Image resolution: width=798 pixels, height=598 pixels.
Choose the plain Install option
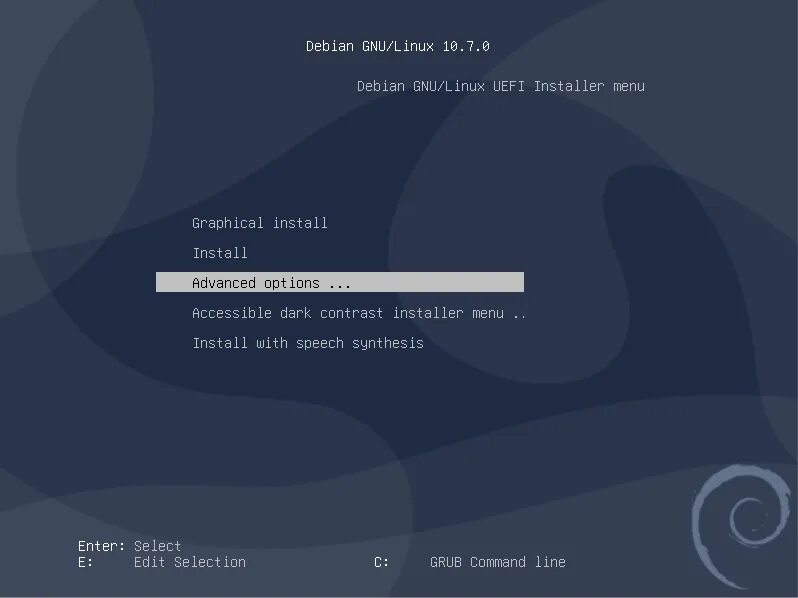tap(220, 253)
